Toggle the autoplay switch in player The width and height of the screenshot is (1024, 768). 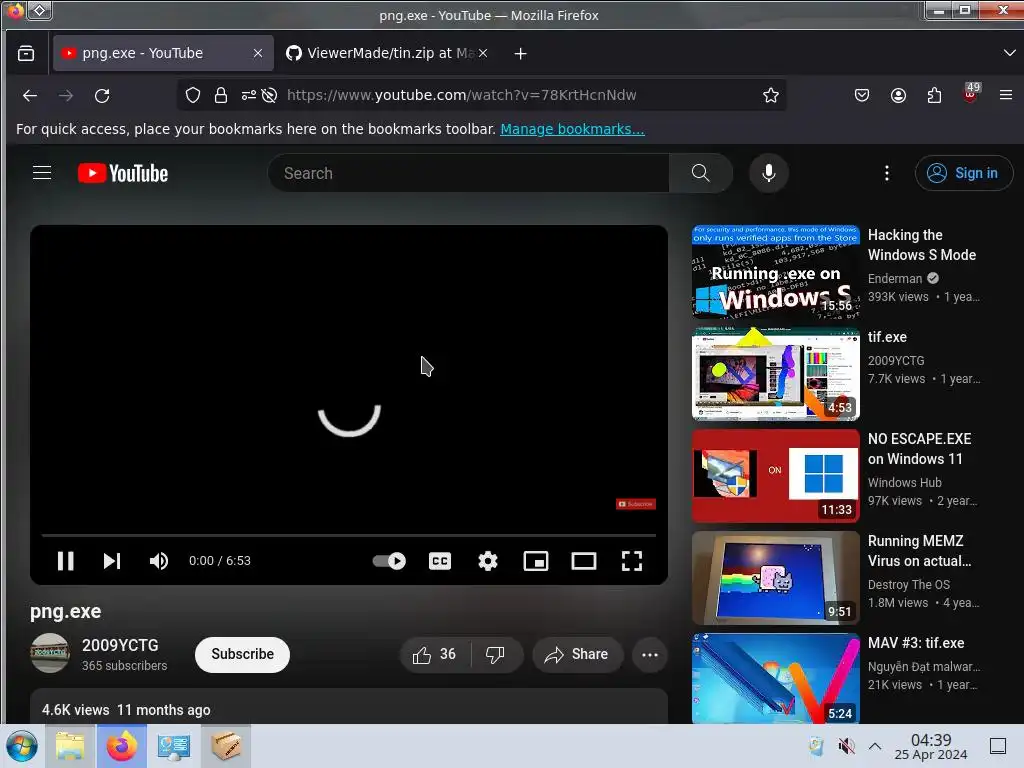(x=389, y=561)
